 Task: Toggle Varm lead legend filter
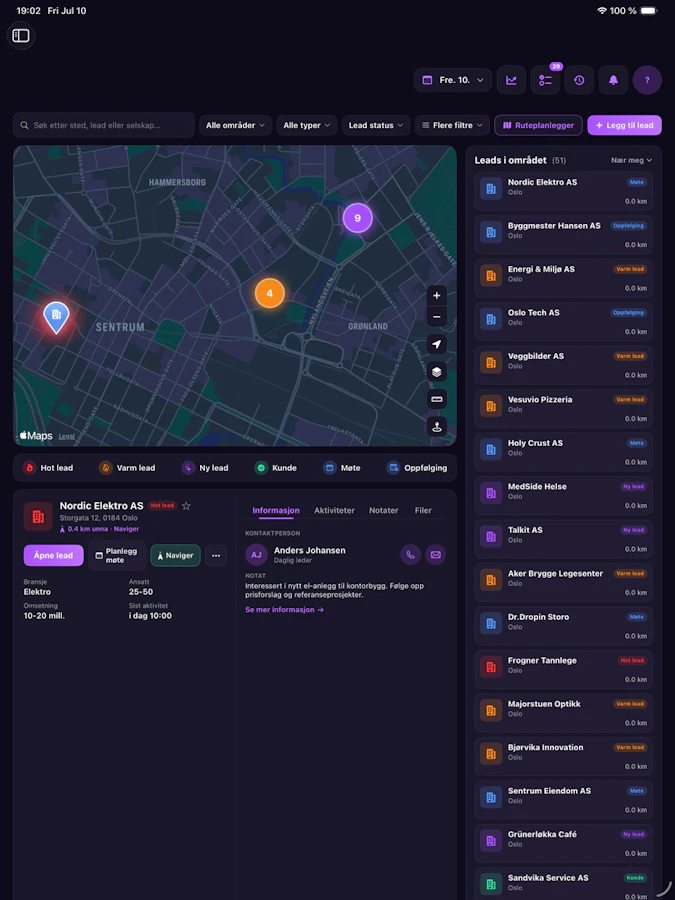tap(127, 468)
